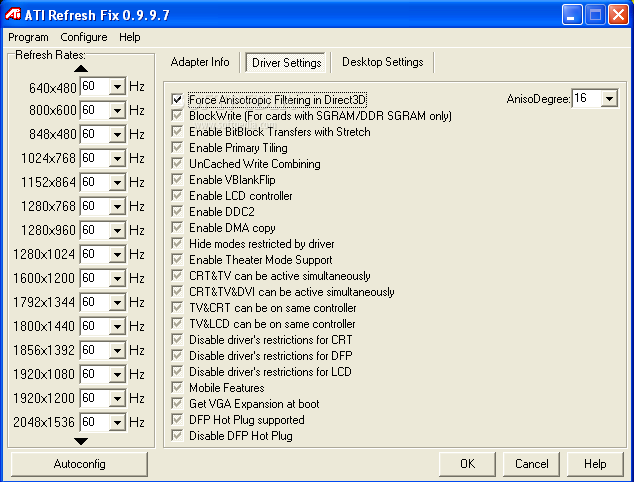Screen dimensions: 634x482
Task: Open the 1280x768 refresh rate dropdown
Action: click(x=117, y=206)
